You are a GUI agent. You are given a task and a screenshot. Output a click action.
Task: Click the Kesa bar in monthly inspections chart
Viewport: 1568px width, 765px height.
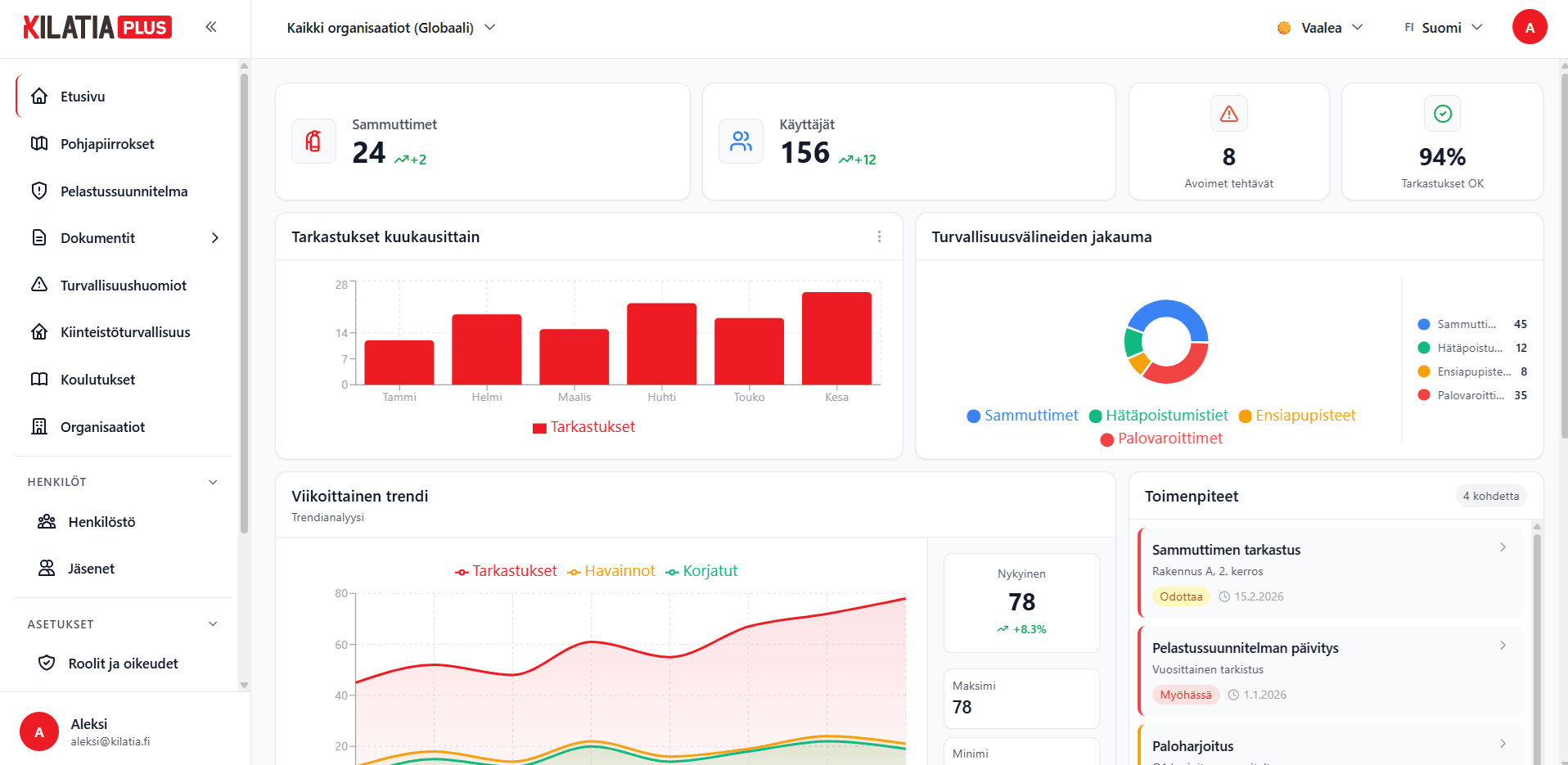pyautogui.click(x=836, y=338)
